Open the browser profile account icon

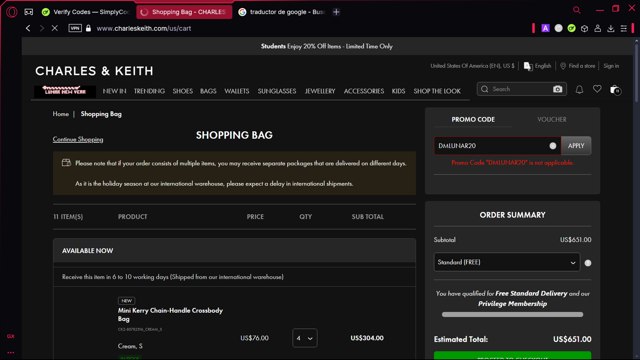coord(598,28)
